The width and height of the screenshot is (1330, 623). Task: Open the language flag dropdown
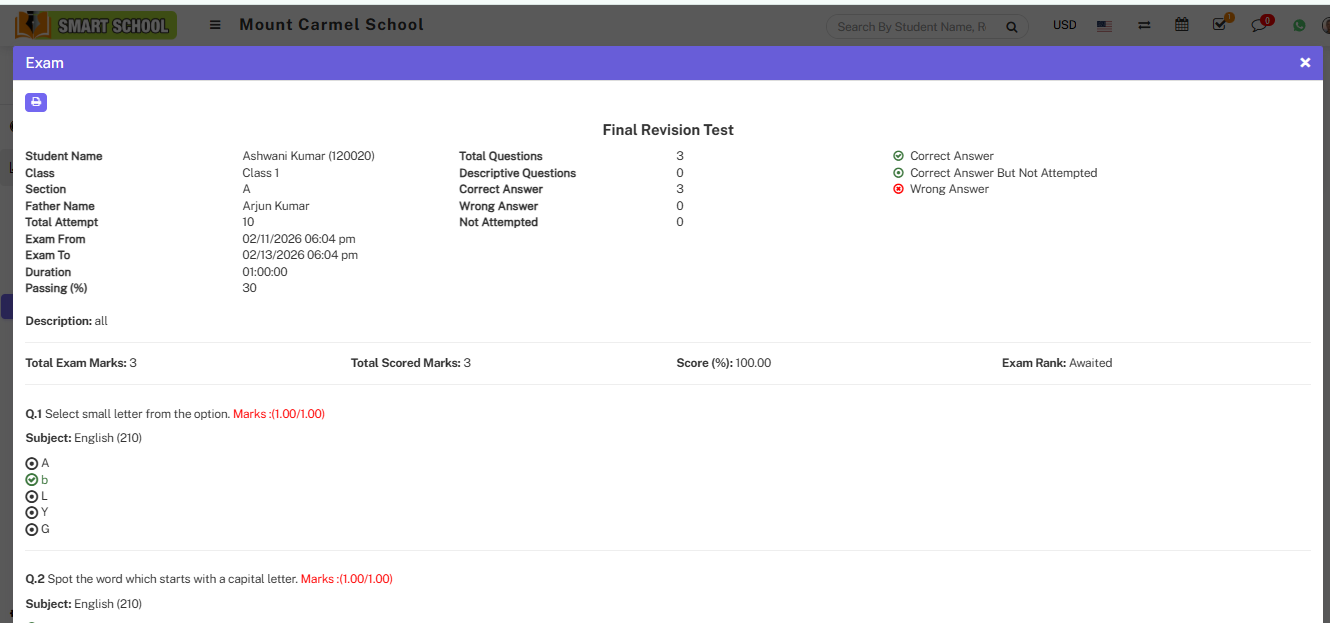1104,26
